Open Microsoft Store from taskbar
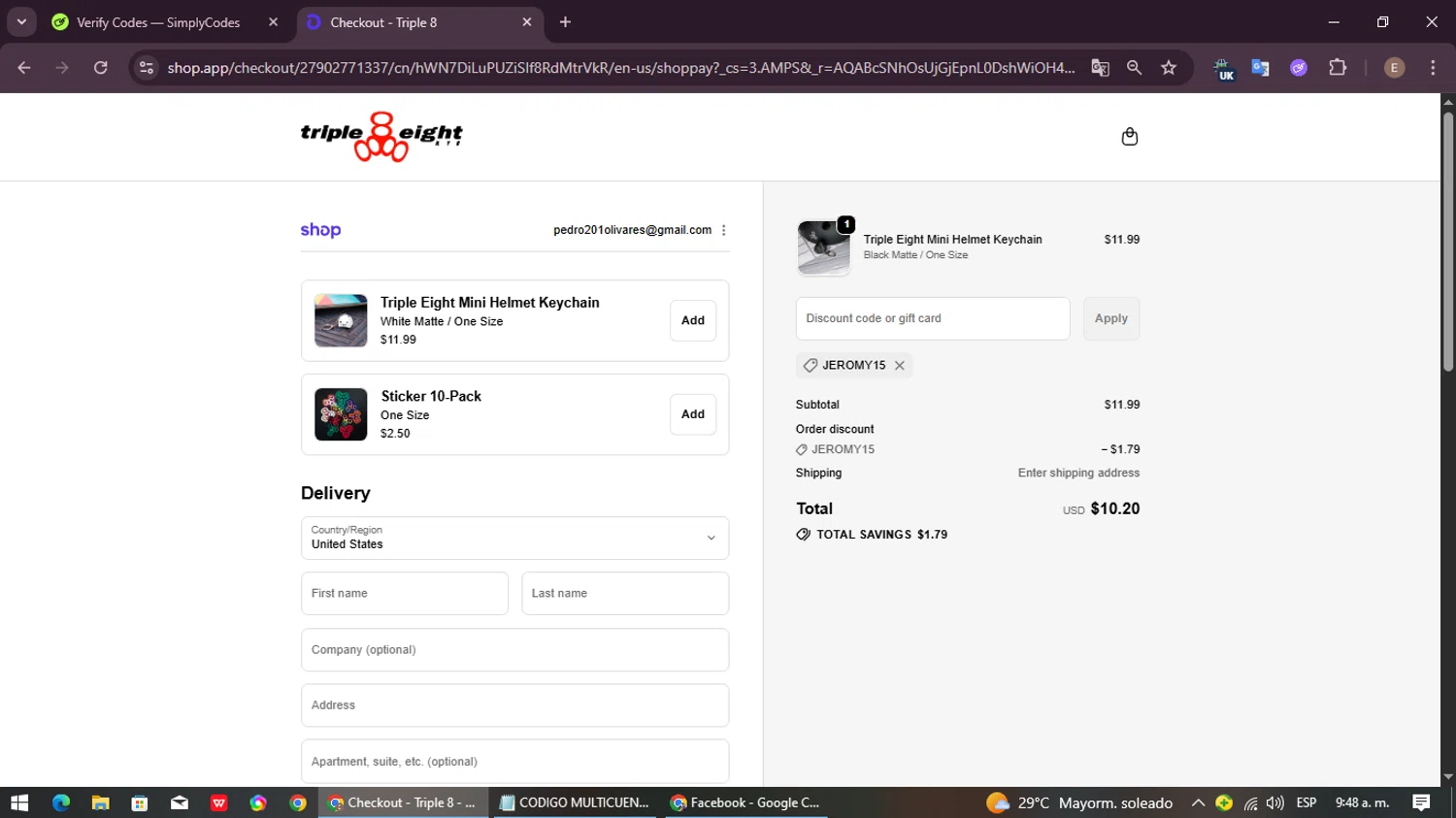 tap(140, 802)
